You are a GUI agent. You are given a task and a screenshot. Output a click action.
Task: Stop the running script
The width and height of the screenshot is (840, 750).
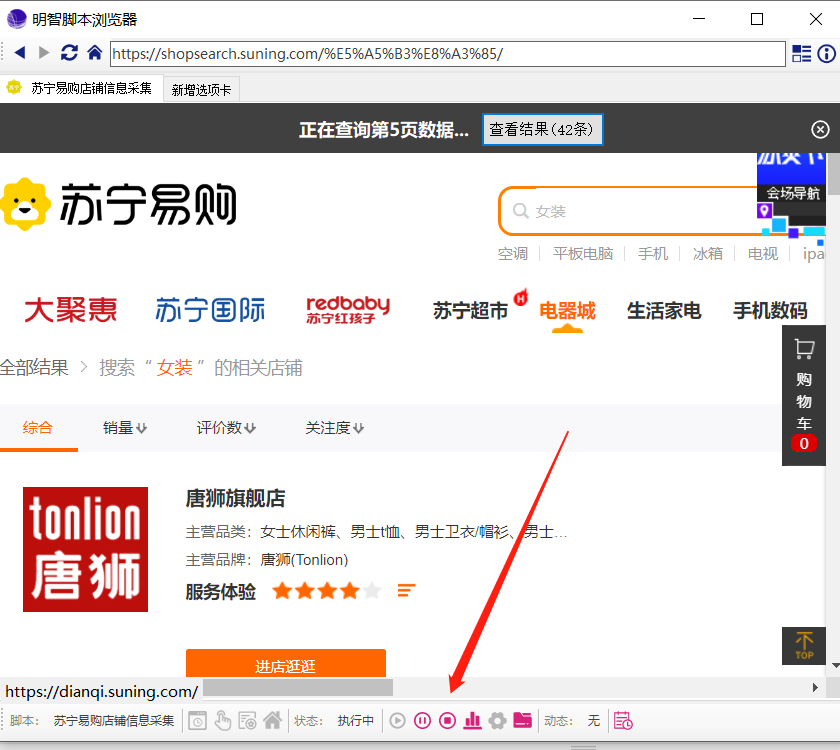click(447, 721)
